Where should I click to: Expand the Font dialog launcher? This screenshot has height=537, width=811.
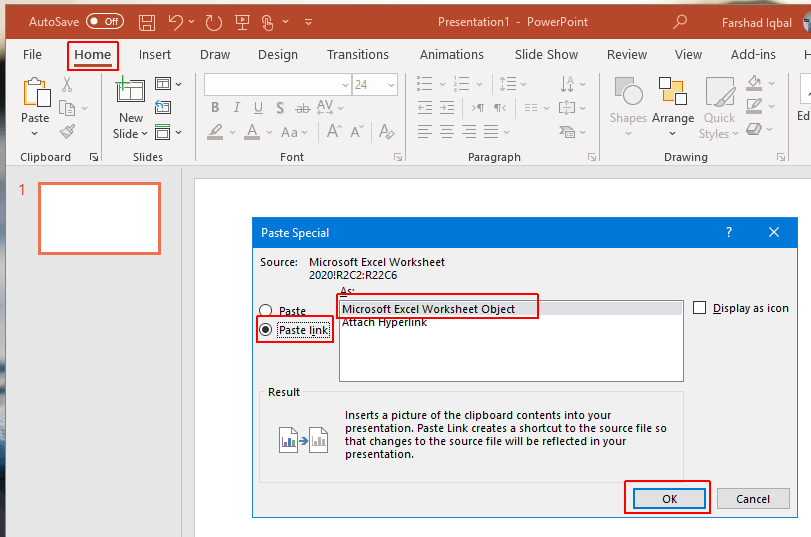pyautogui.click(x=398, y=157)
